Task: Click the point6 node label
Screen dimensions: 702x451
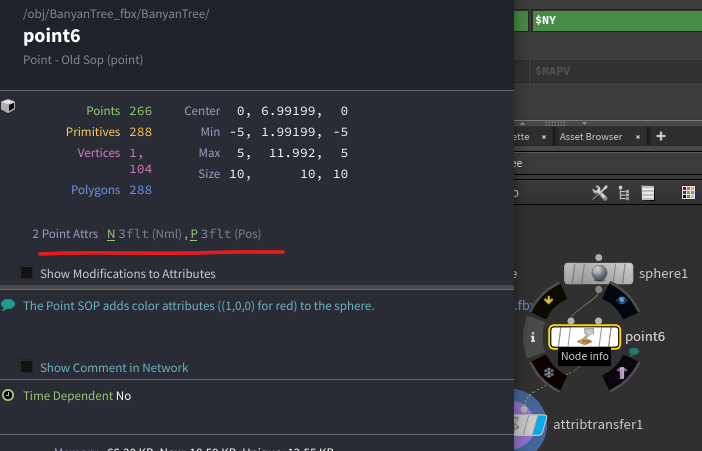Action: pyautogui.click(x=645, y=336)
